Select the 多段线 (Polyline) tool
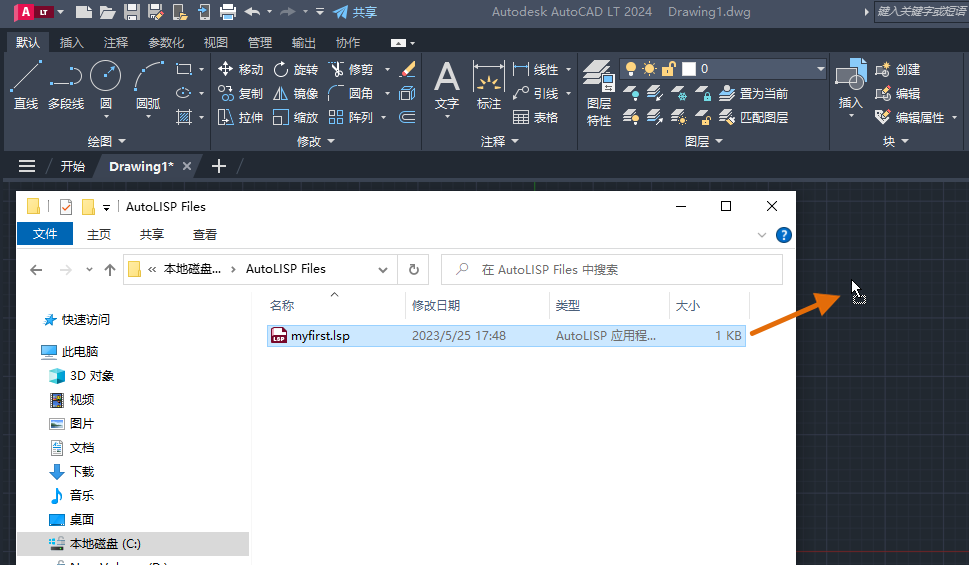The image size is (969, 565). pyautogui.click(x=66, y=85)
